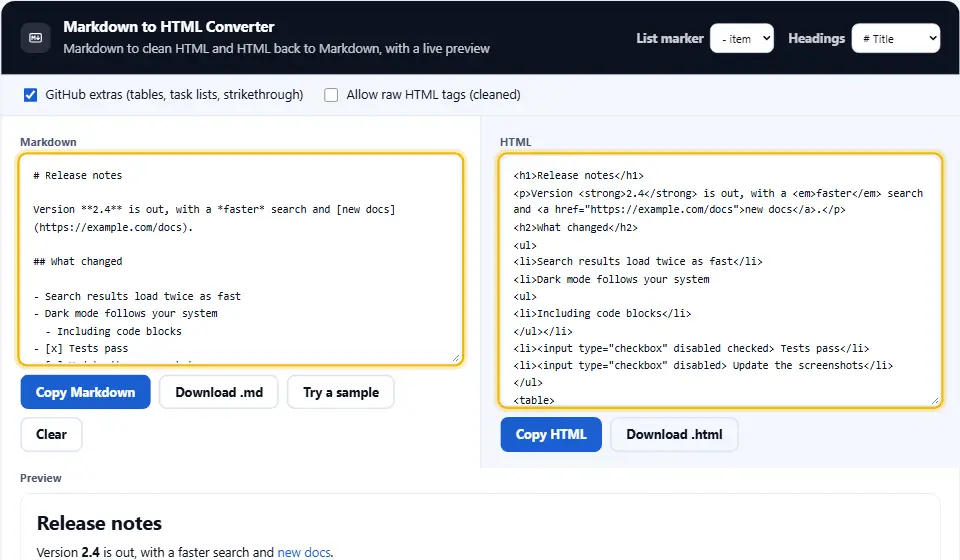The image size is (960, 560).
Task: Click '(https://example.com/docs).' Markdown line
Action: [113, 227]
